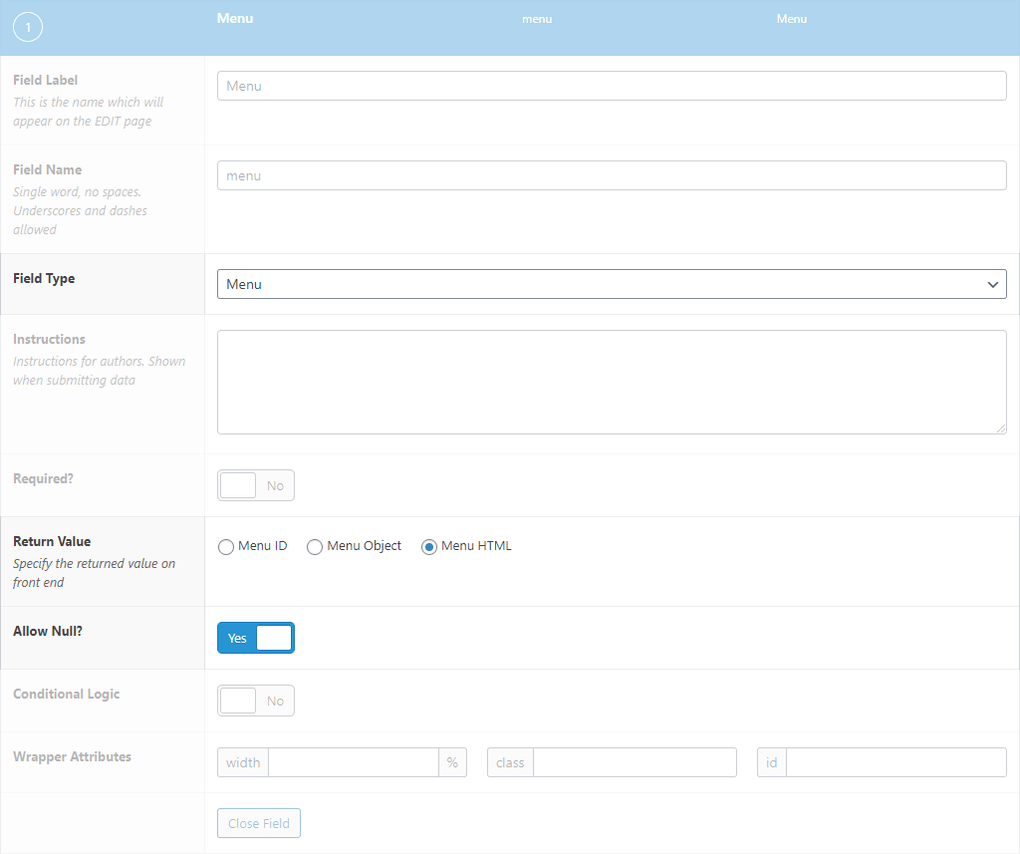Click into the Field Label input

(611, 85)
